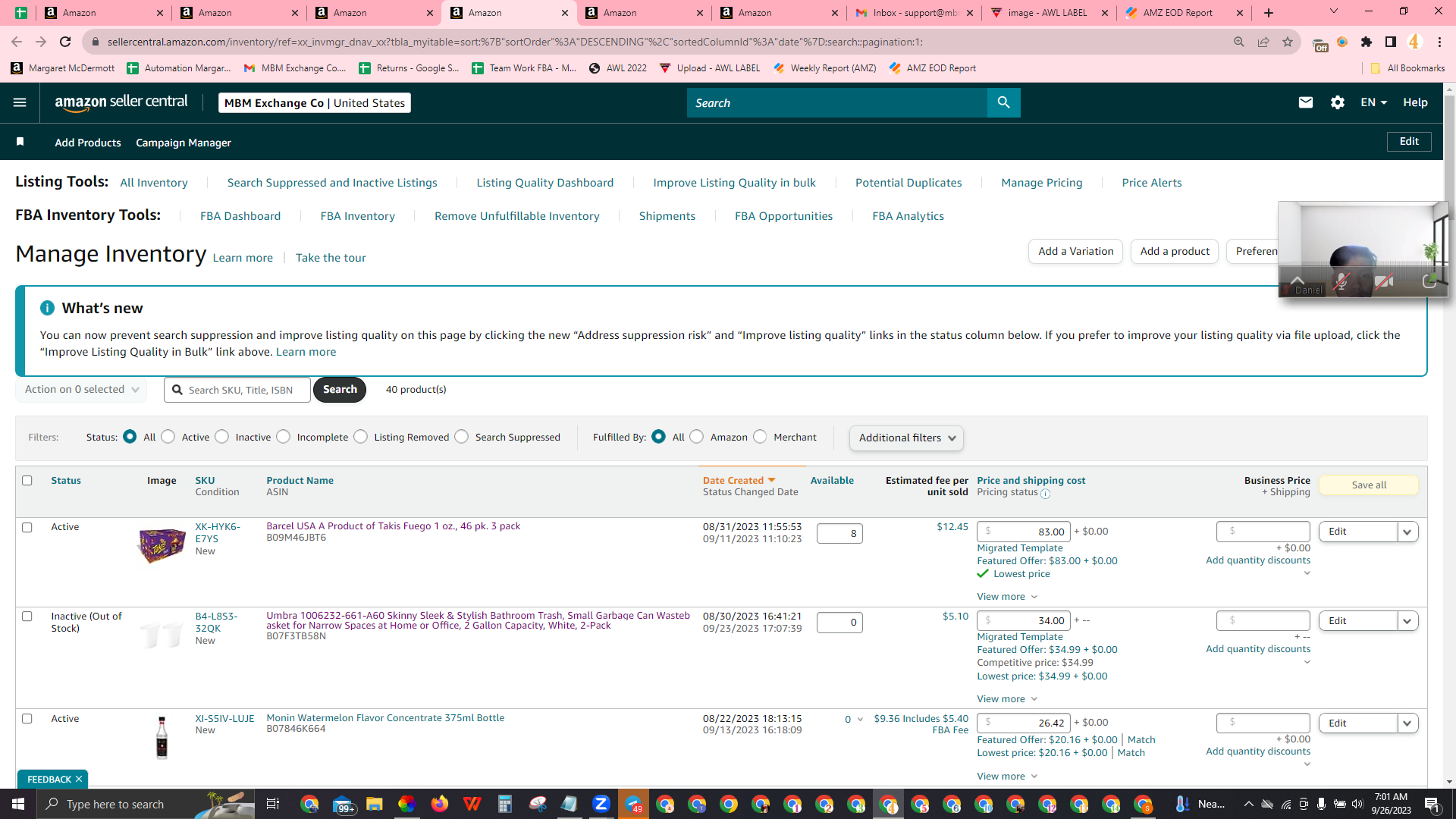The width and height of the screenshot is (1456, 819).
Task: Switch to the Inbox Gmail browser tab
Action: point(915,13)
